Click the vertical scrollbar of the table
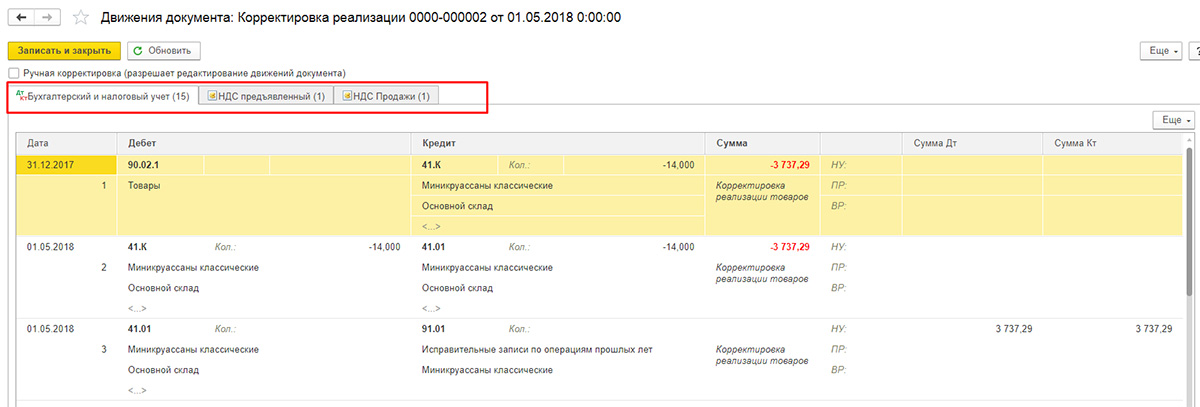This screenshot has width=1200, height=407. click(x=1189, y=270)
